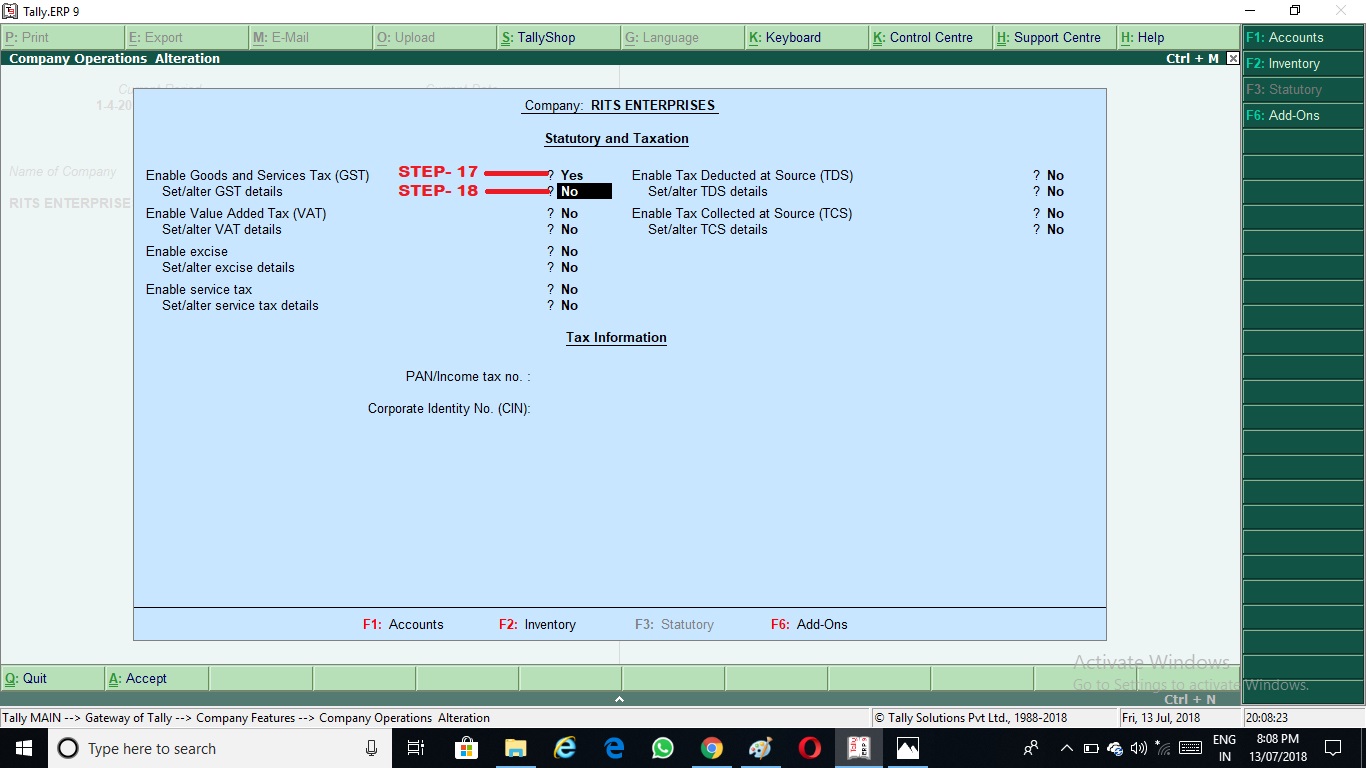Click F6: Add-Ons at form bottom
This screenshot has width=1366, height=768.
(x=809, y=624)
